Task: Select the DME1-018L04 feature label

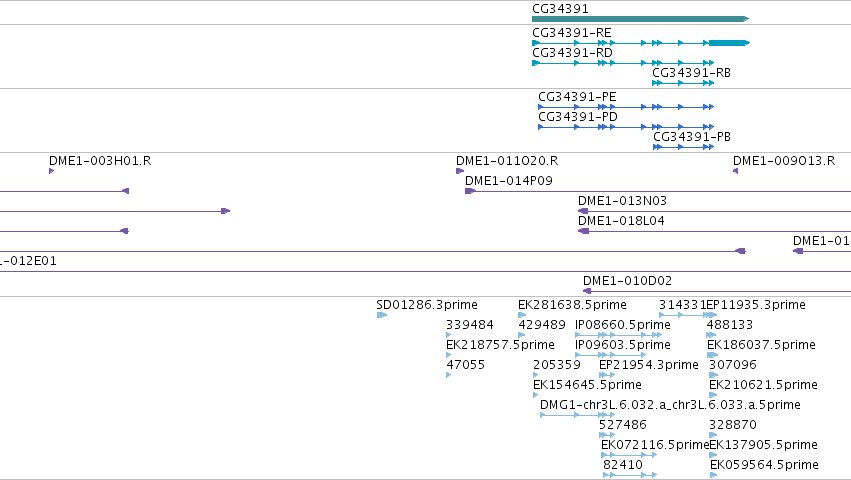Action: (621, 221)
